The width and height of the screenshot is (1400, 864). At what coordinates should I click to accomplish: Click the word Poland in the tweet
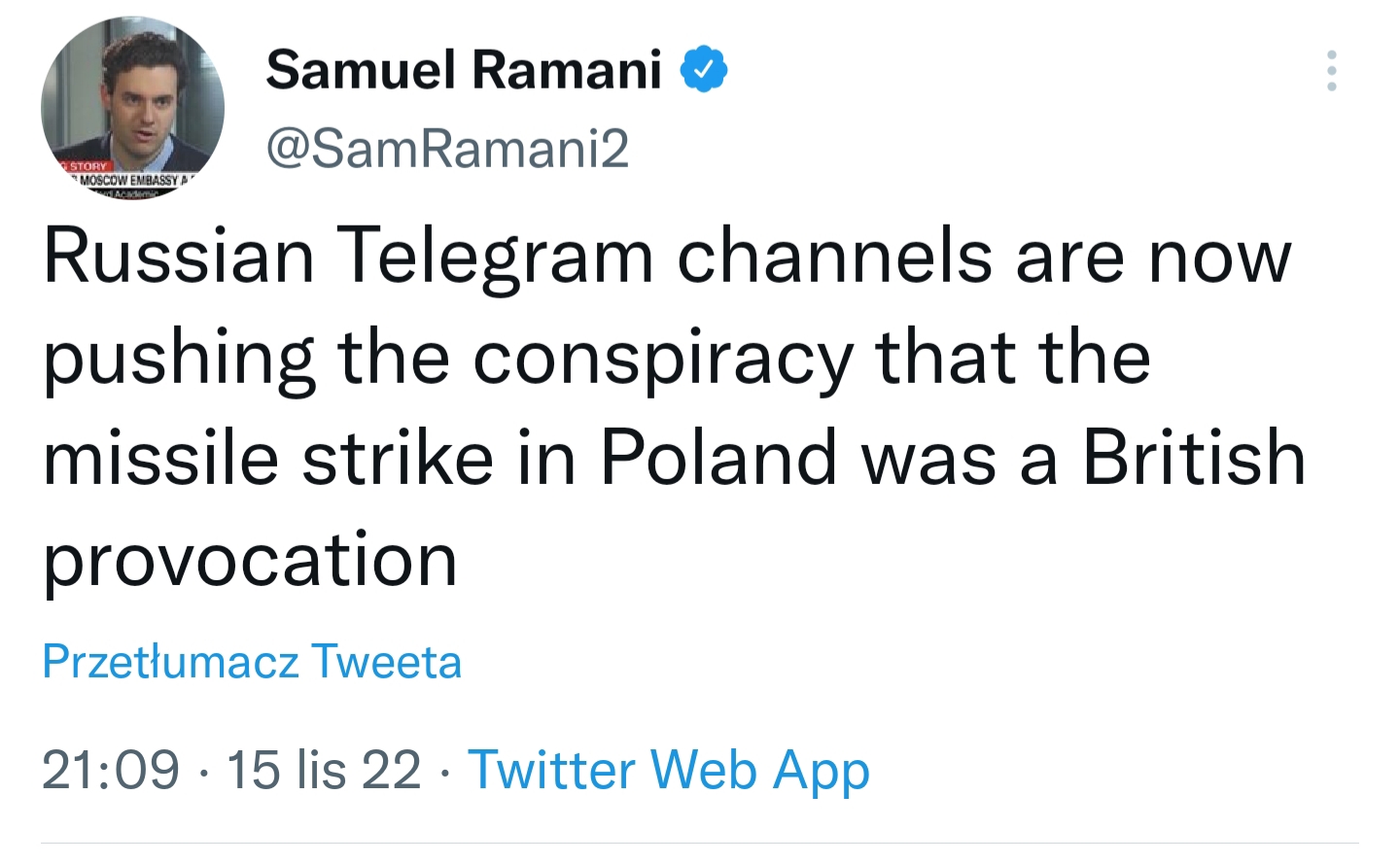(718, 458)
